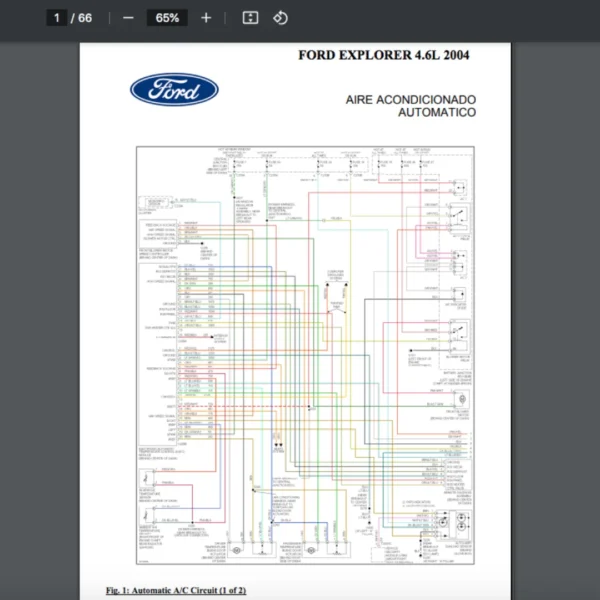
Task: Focus the current page number field
Action: pyautogui.click(x=56, y=18)
